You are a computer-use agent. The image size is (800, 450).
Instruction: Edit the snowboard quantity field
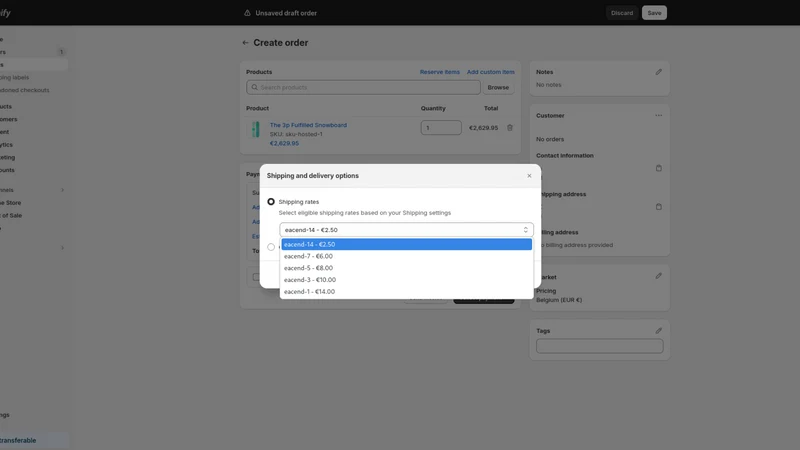click(x=441, y=128)
